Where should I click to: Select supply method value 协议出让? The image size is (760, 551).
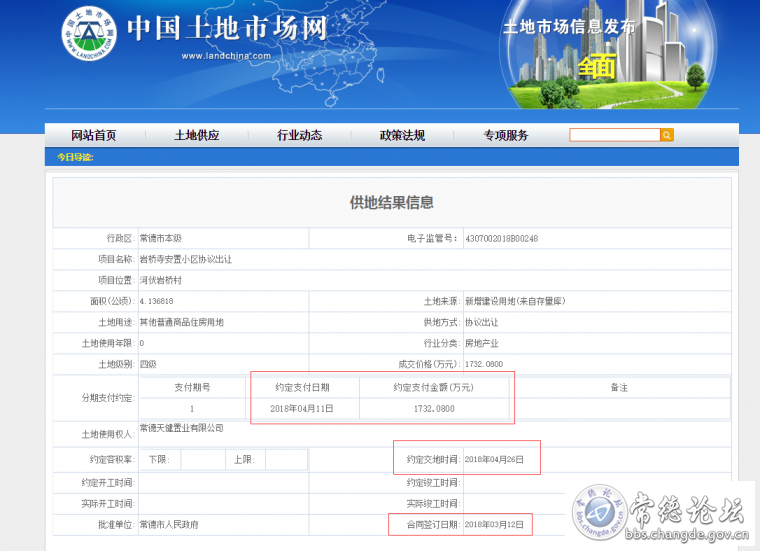(x=482, y=322)
